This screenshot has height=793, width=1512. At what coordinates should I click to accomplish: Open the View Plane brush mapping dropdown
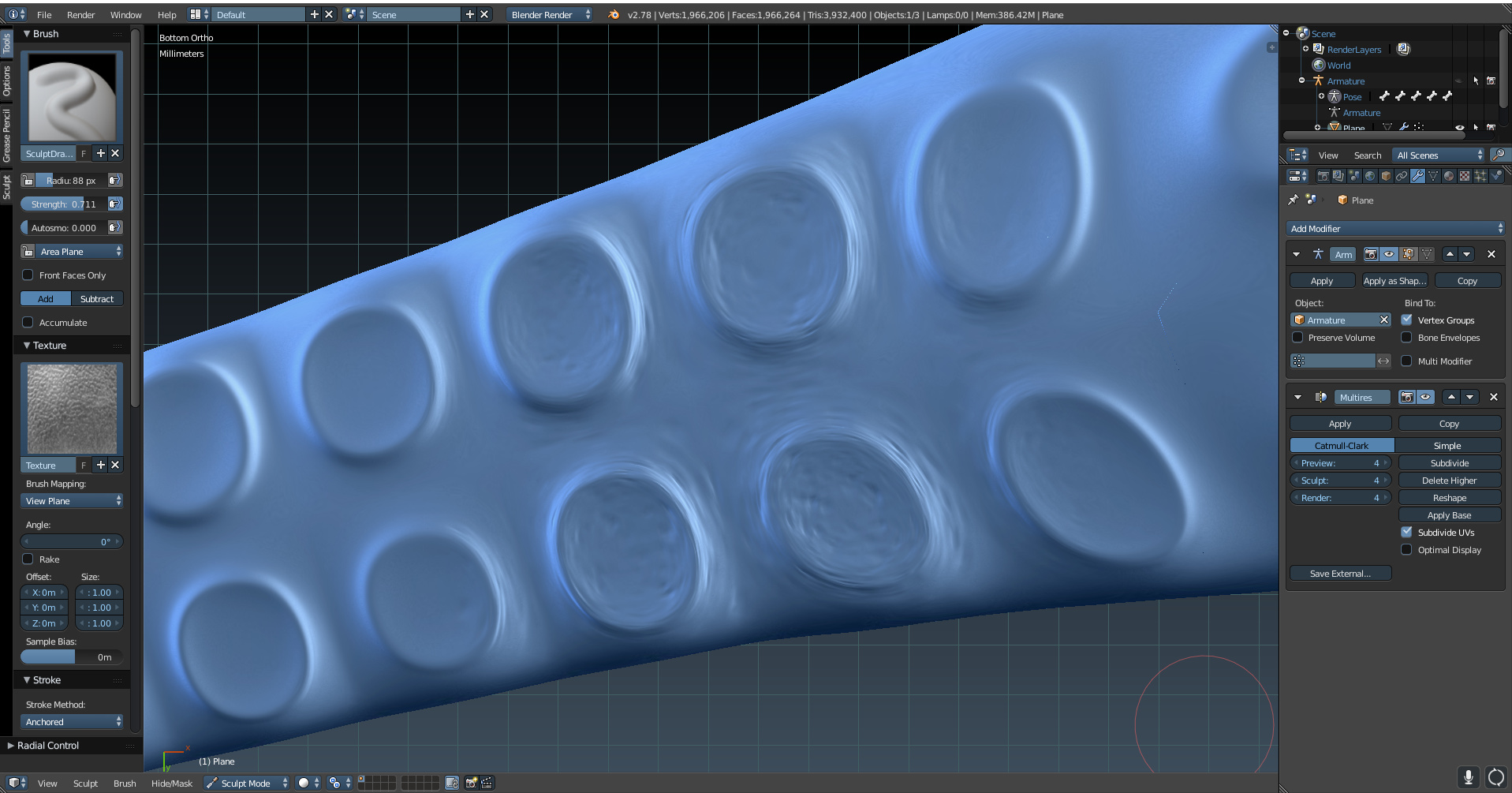(x=72, y=500)
